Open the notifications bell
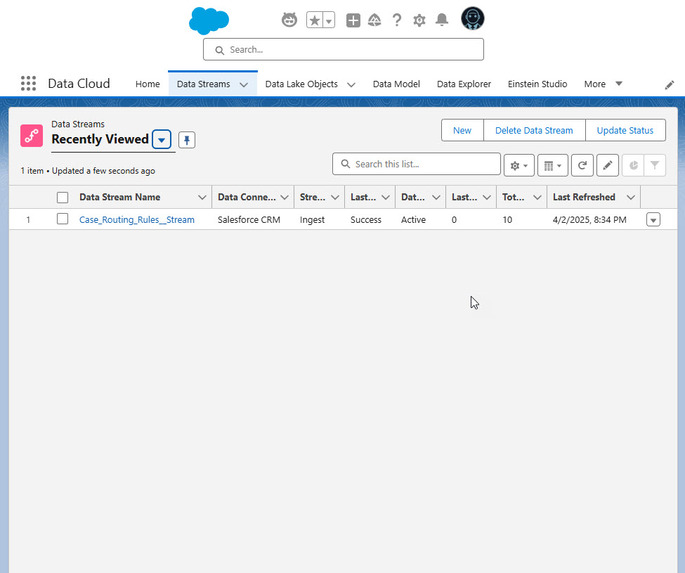 (x=442, y=20)
